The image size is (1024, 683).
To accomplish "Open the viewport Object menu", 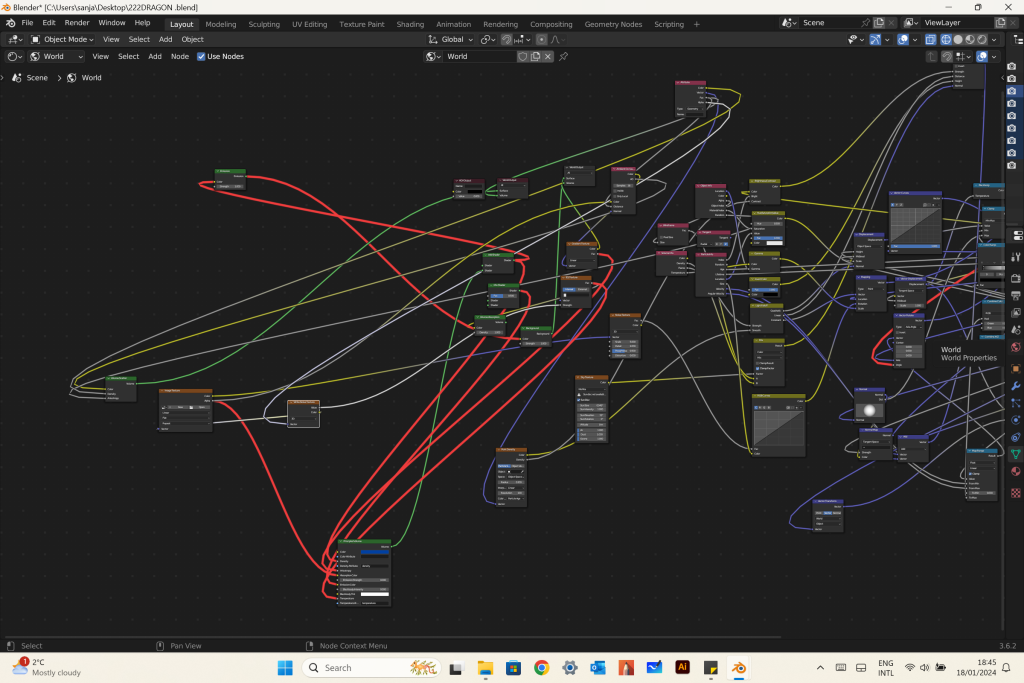I will [193, 39].
